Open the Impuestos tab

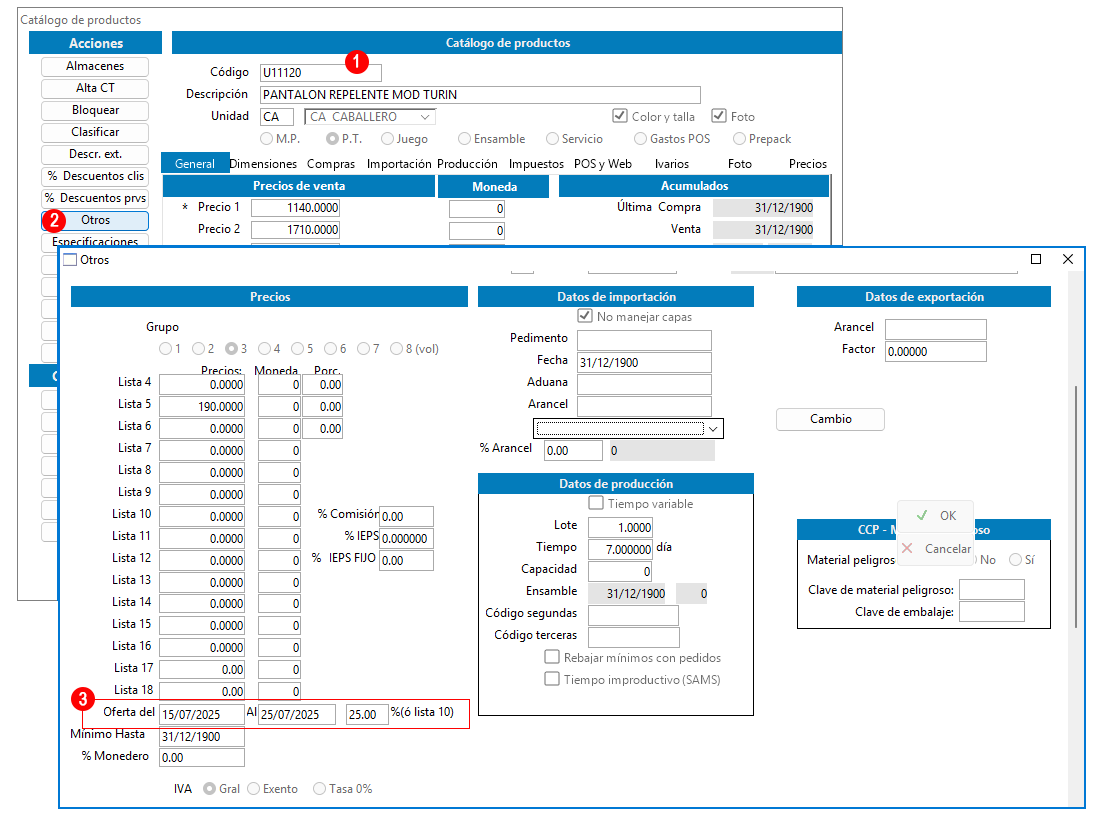point(536,164)
